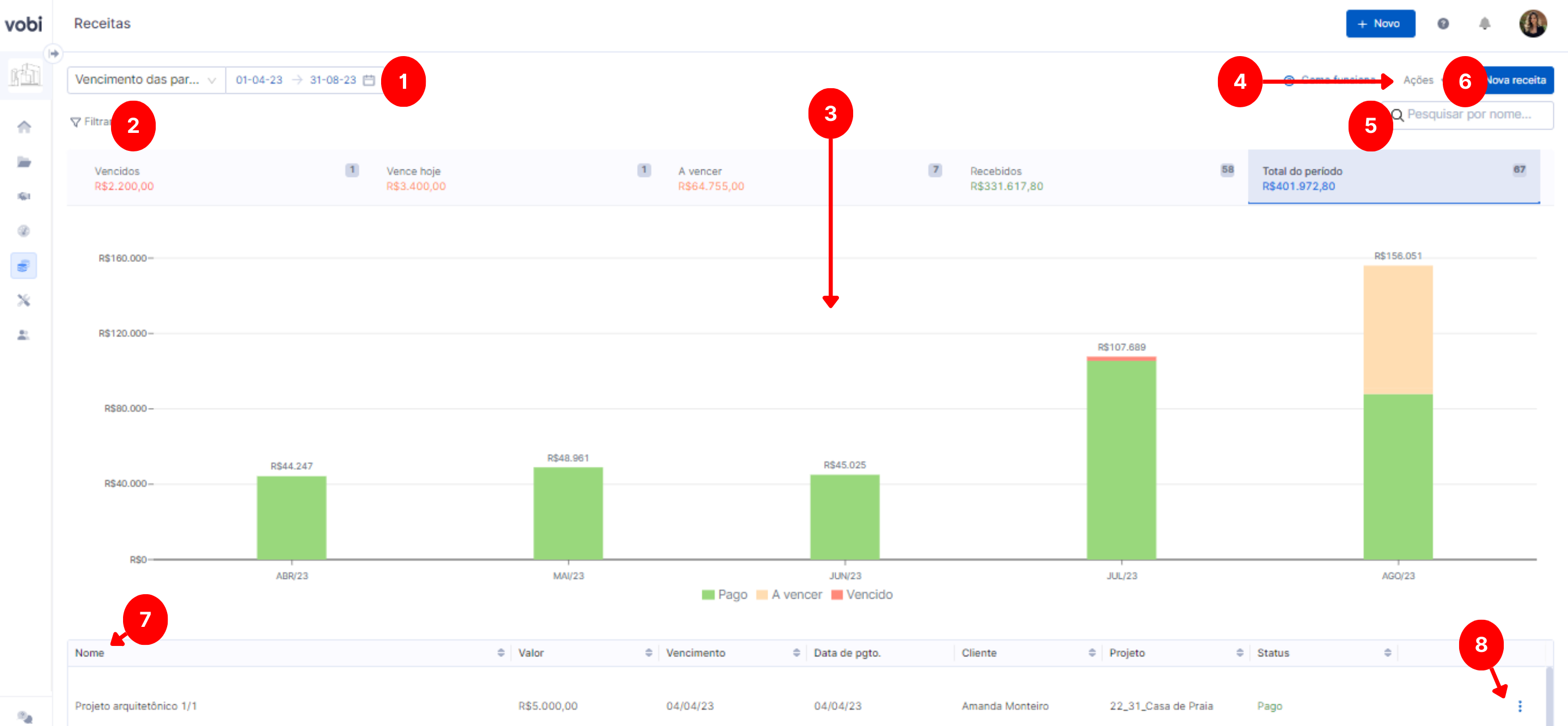Click the home icon in sidebar
The width and height of the screenshot is (1568, 726).
pos(24,127)
